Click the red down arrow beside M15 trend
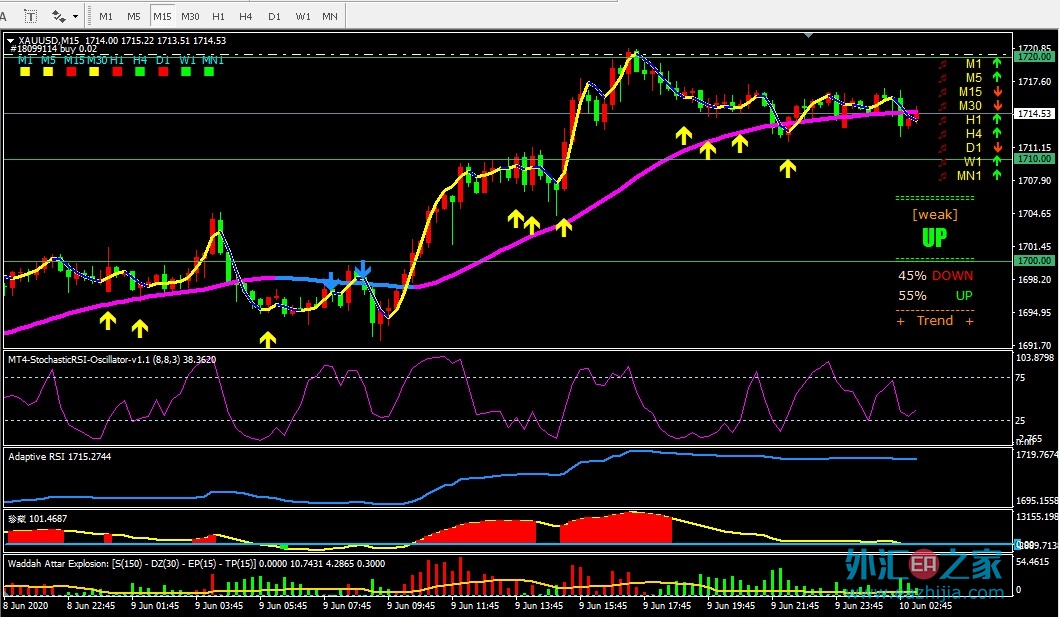The width and height of the screenshot is (1060, 617). [x=997, y=92]
